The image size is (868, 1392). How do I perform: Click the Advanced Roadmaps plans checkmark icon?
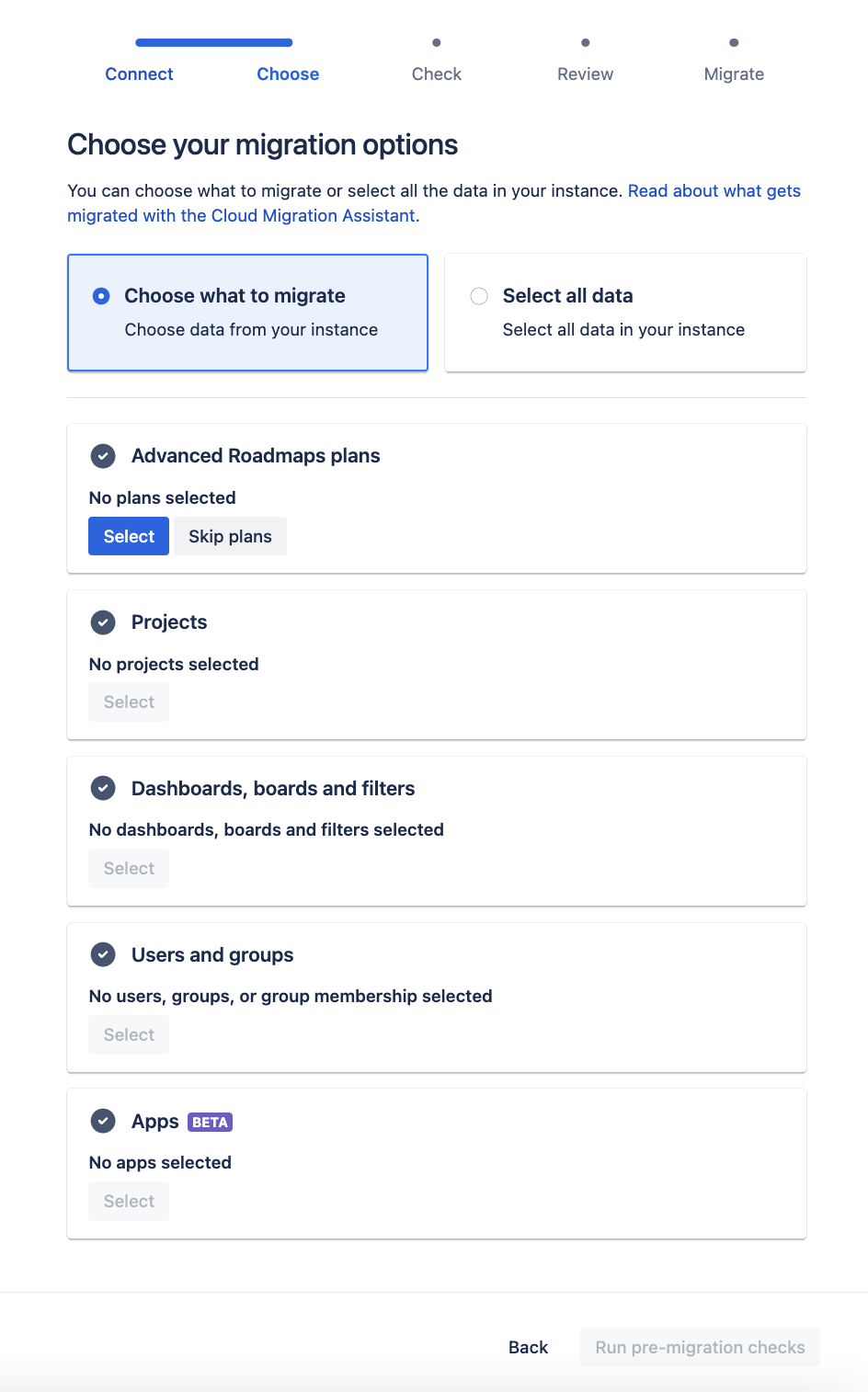103,456
